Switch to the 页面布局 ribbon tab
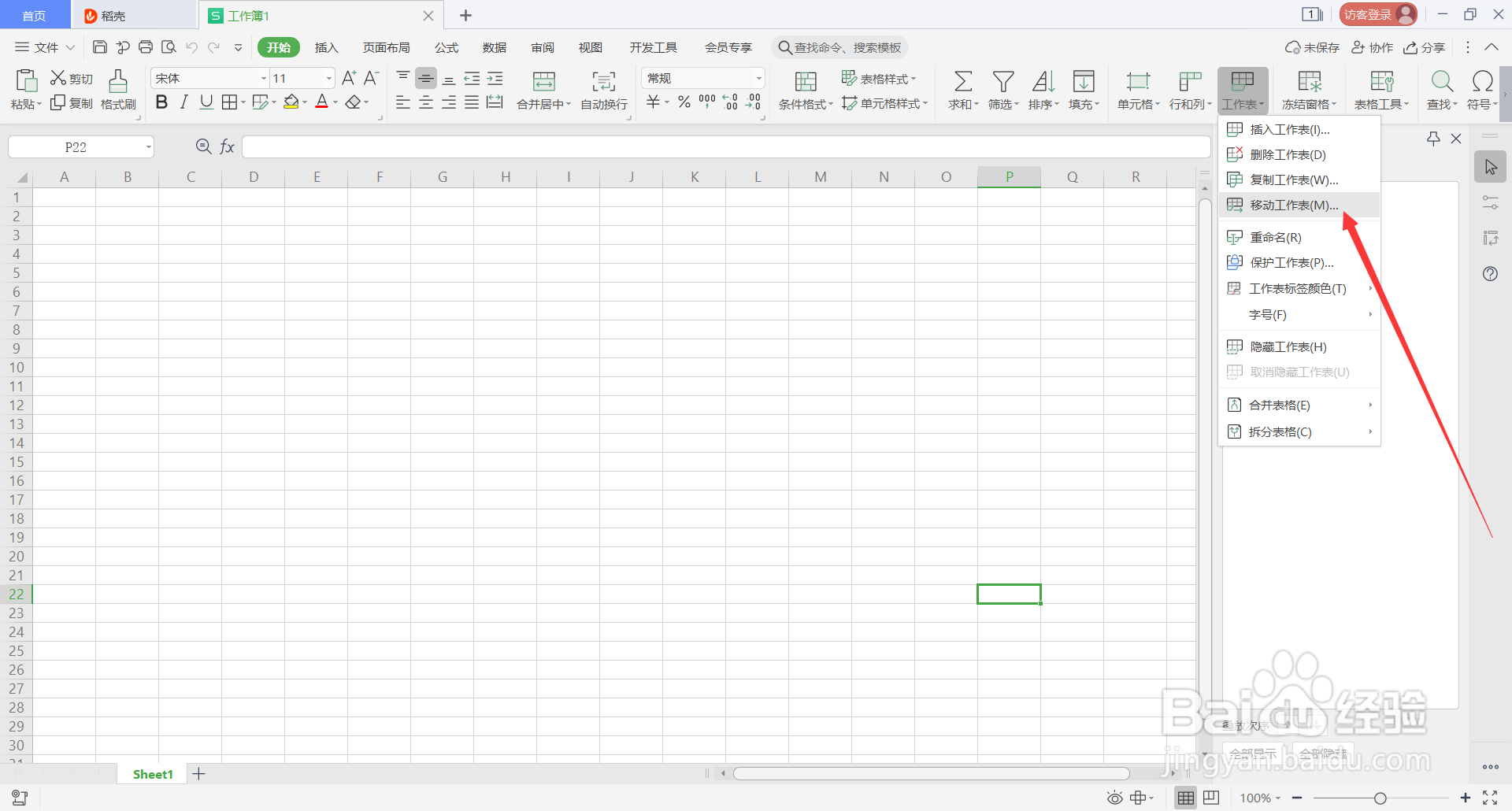The image size is (1512, 811). [x=386, y=47]
